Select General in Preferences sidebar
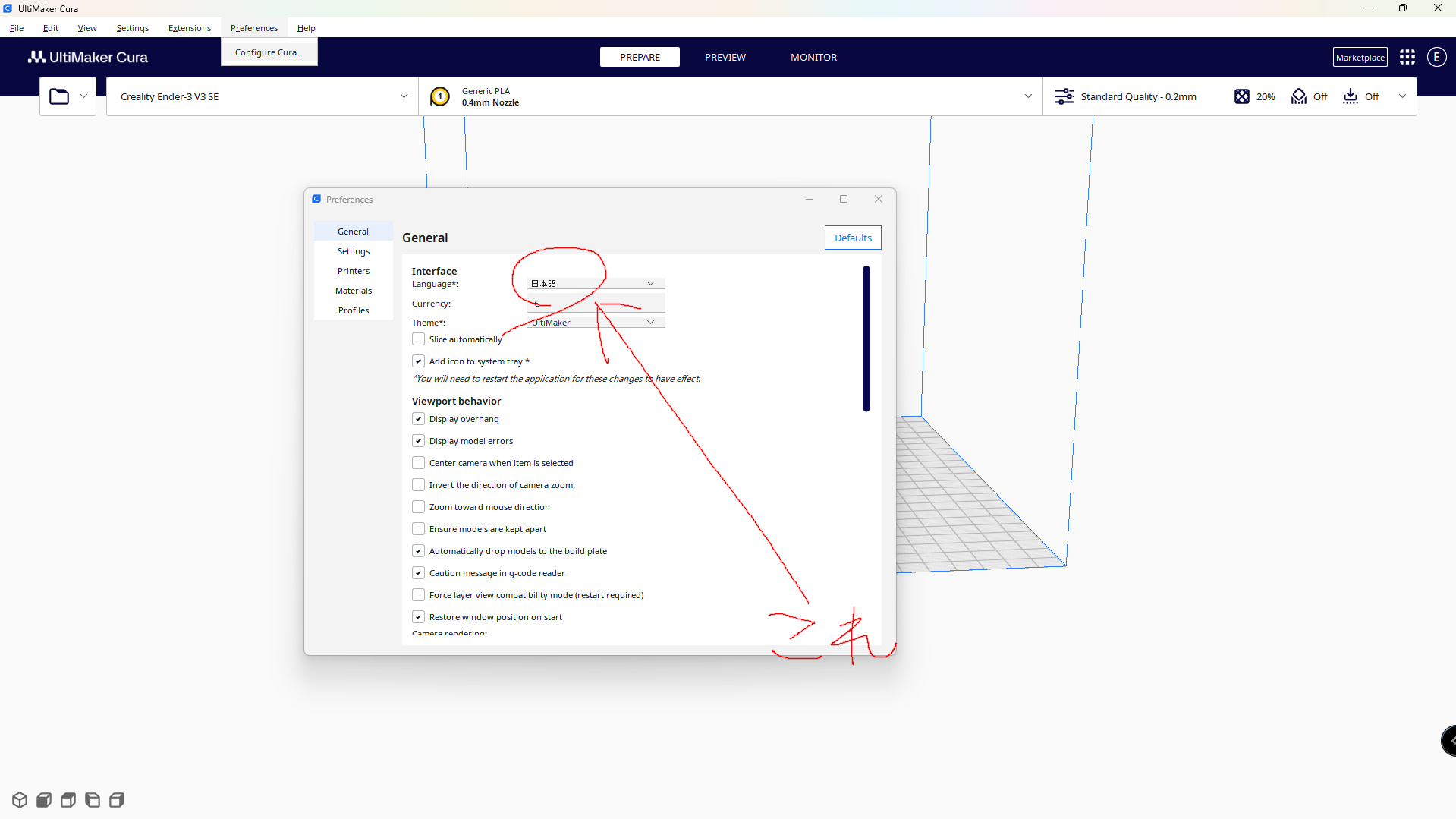 pyautogui.click(x=354, y=232)
